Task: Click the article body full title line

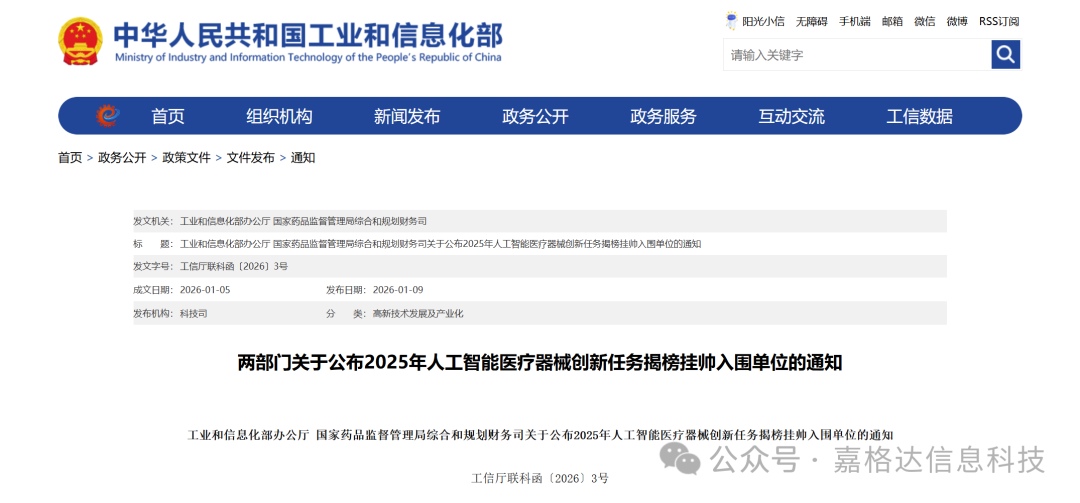Action: click(540, 435)
